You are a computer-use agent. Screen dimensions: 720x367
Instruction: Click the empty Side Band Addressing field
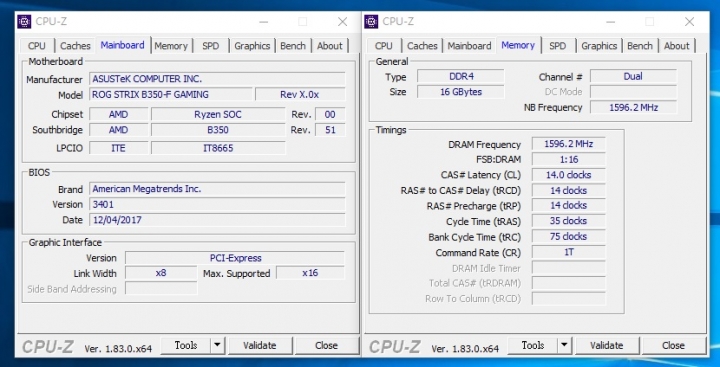[161, 288]
